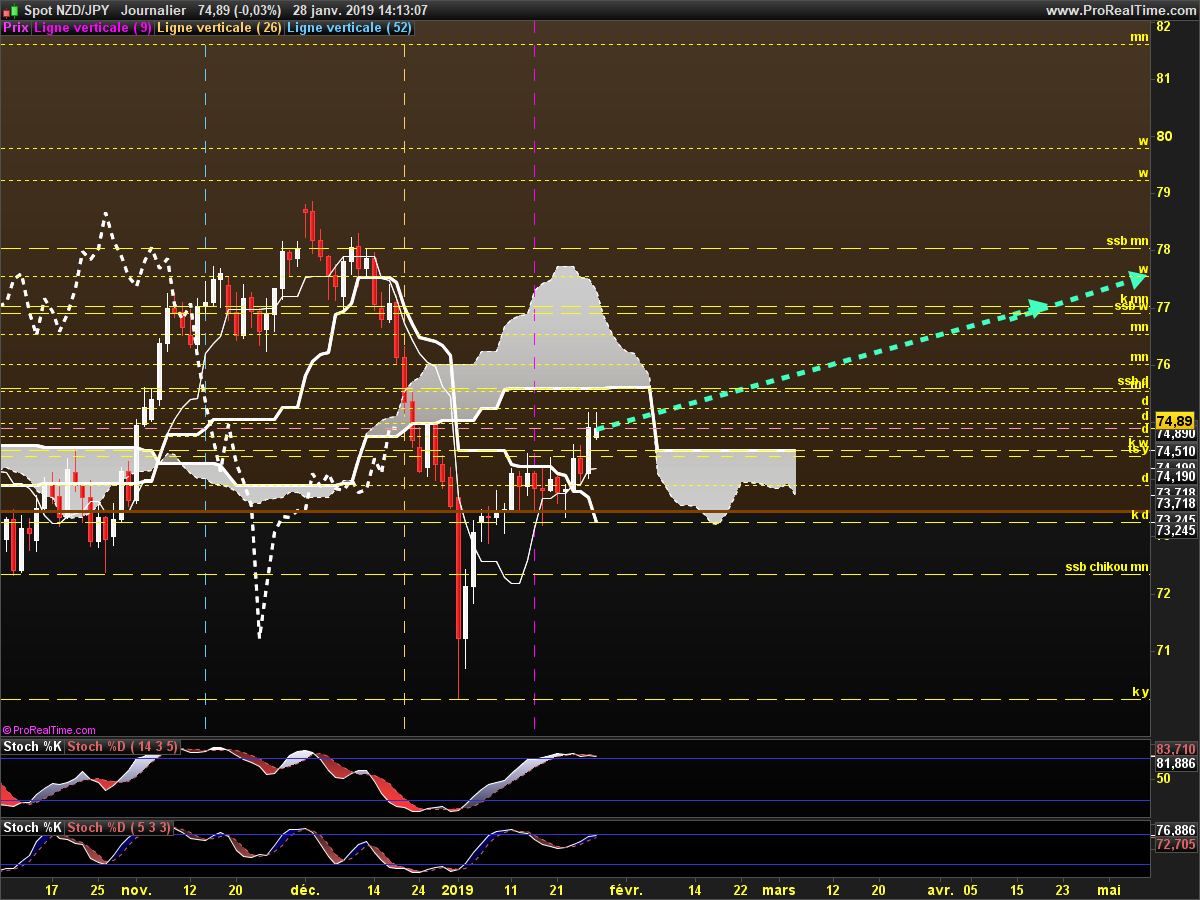This screenshot has height=900, width=1200.
Task: Click the Stoch %D (5 3 3) label
Action: (119, 828)
